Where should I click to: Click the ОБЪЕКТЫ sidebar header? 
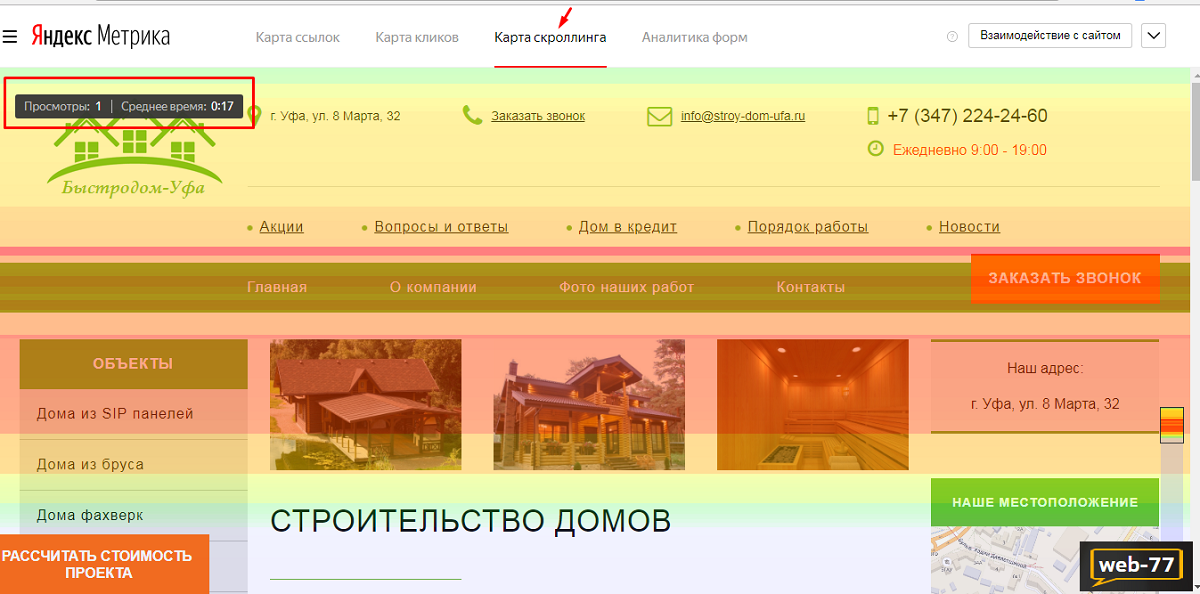coord(133,364)
